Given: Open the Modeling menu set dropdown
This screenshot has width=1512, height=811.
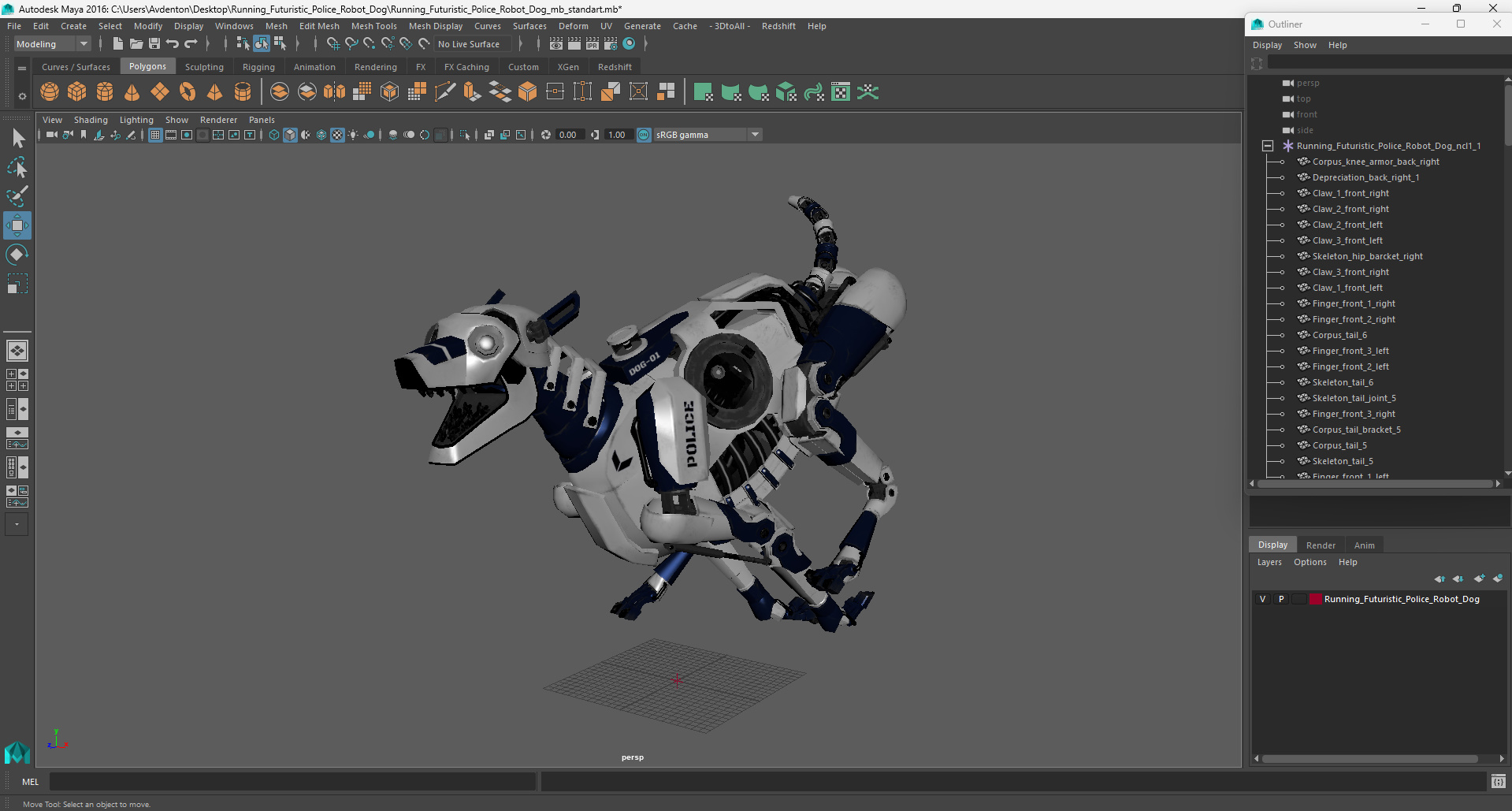Looking at the screenshot, I should click(x=53, y=44).
